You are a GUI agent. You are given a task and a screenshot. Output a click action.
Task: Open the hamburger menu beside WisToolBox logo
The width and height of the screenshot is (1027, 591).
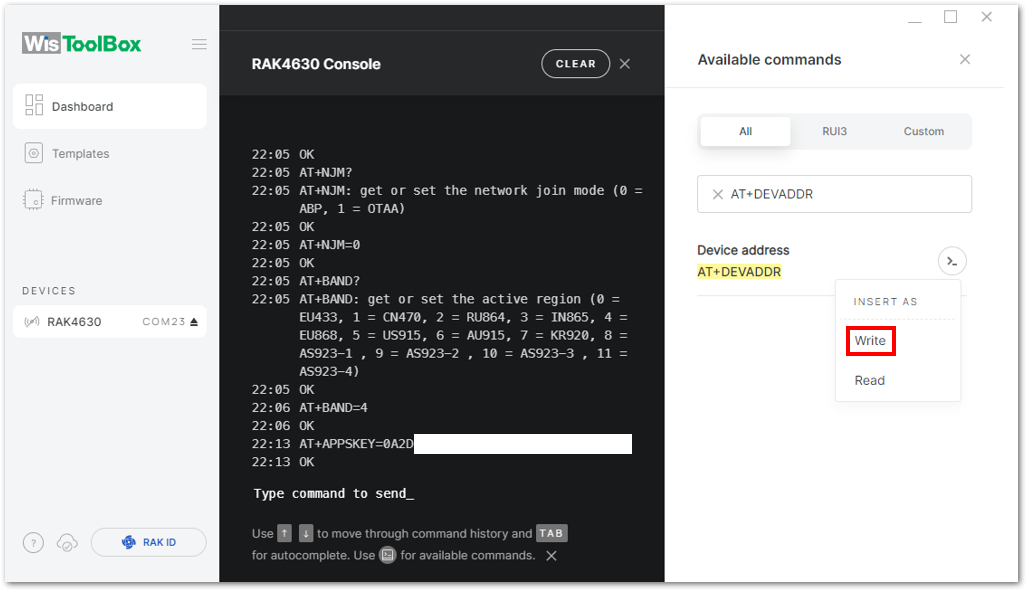point(199,45)
